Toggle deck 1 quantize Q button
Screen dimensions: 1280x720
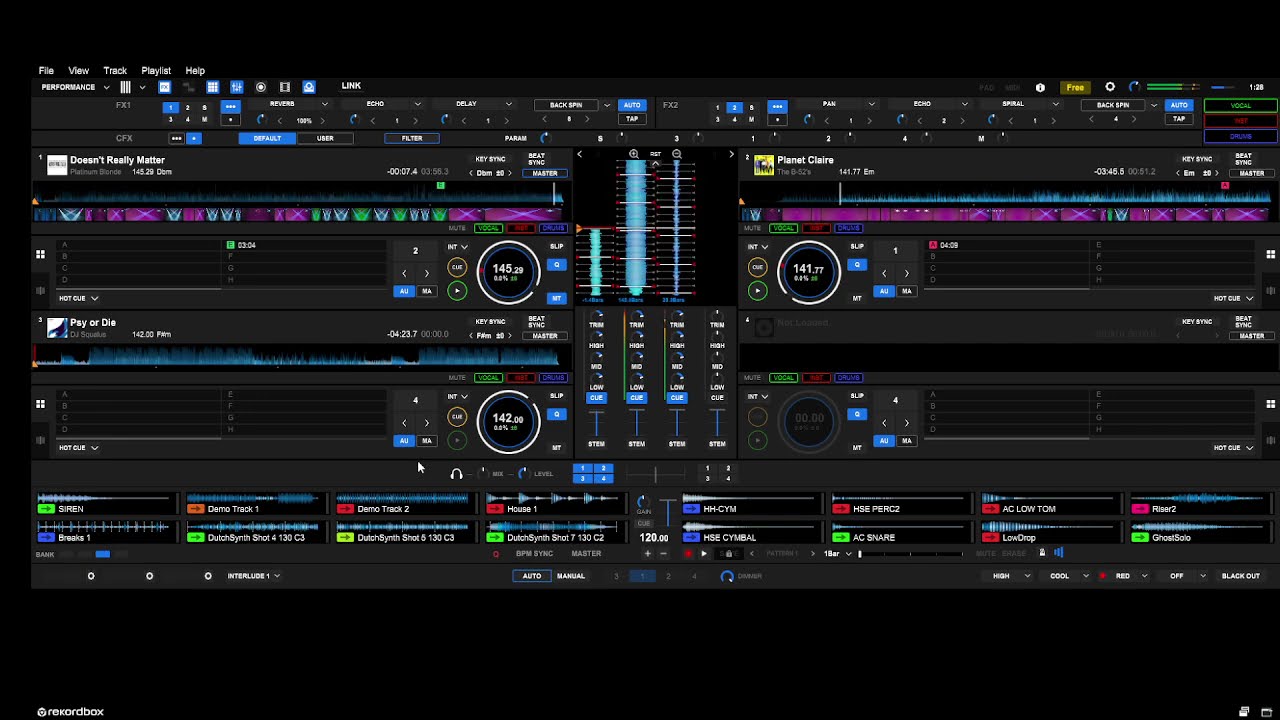coord(557,265)
